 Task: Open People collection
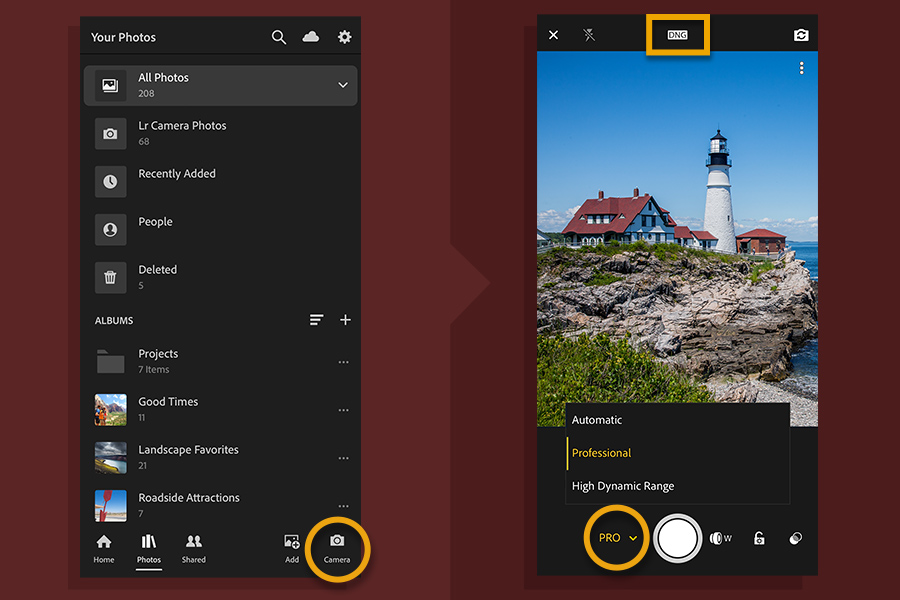tap(220, 229)
